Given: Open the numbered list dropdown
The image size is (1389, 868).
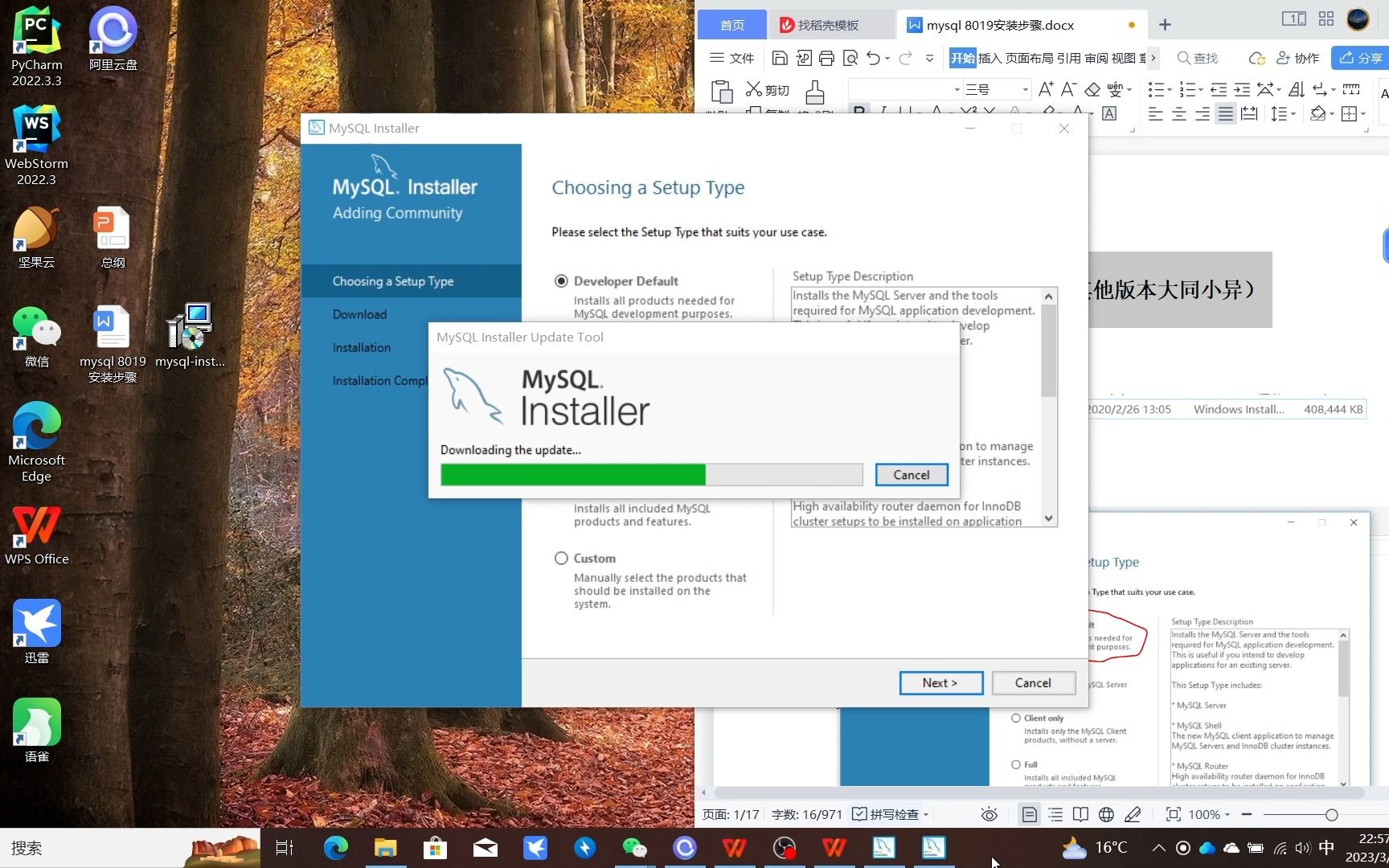Looking at the screenshot, I should (1201, 89).
